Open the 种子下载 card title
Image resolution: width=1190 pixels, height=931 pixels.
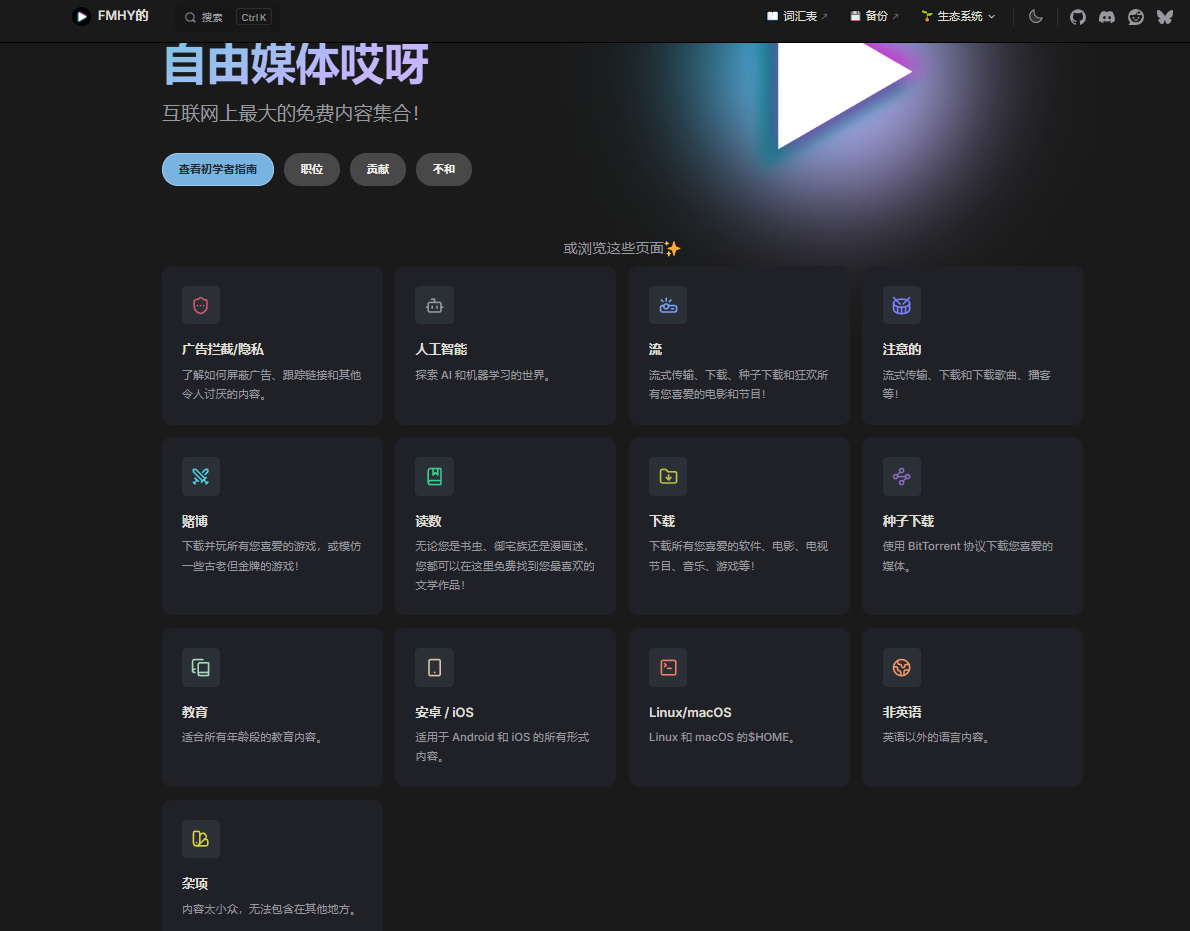pyautogui.click(x=908, y=521)
